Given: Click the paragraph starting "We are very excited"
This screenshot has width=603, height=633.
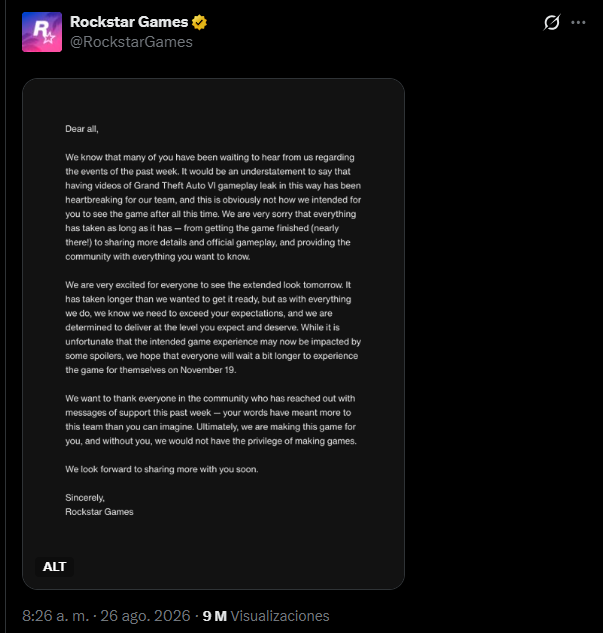Looking at the screenshot, I should pyautogui.click(x=213, y=327).
